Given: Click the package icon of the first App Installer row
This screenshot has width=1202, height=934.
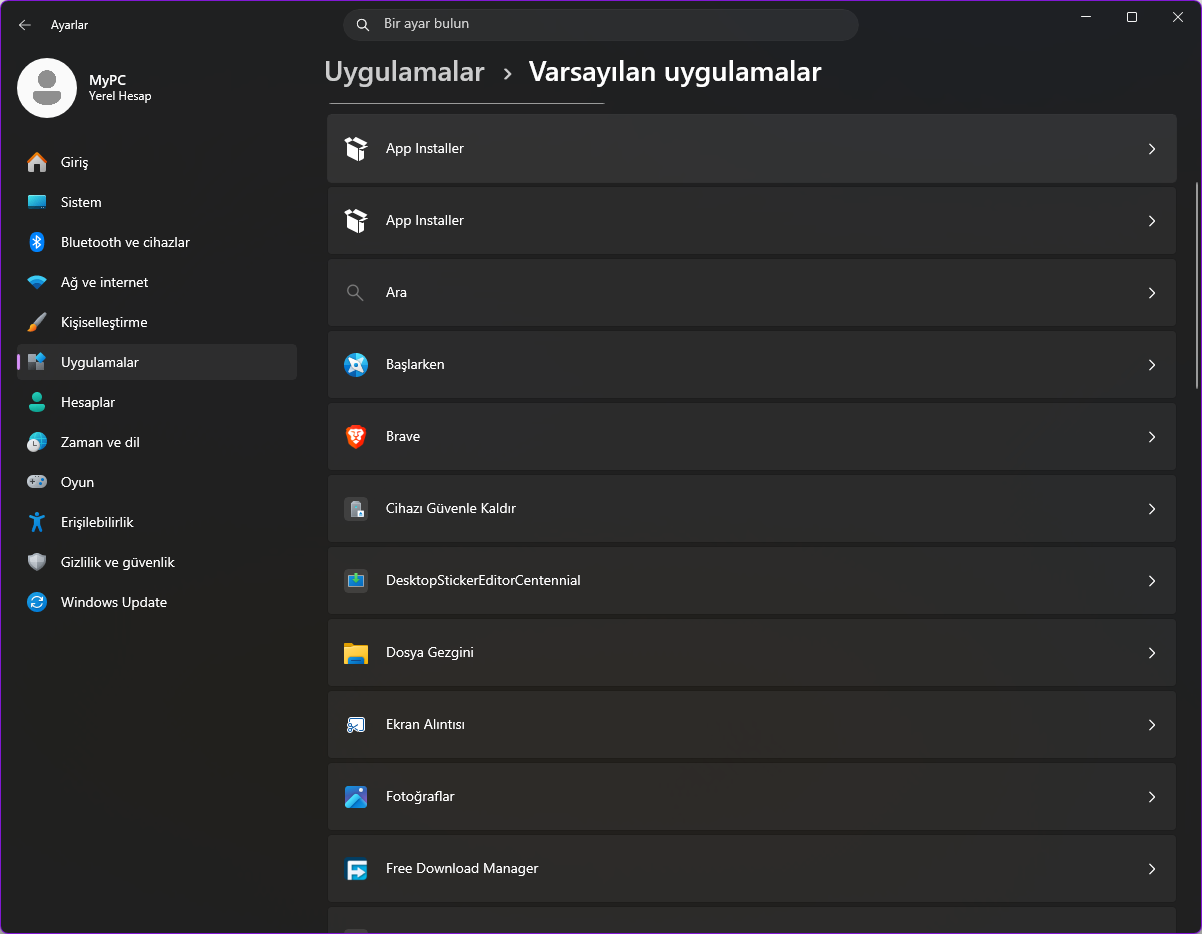Looking at the screenshot, I should pos(356,148).
